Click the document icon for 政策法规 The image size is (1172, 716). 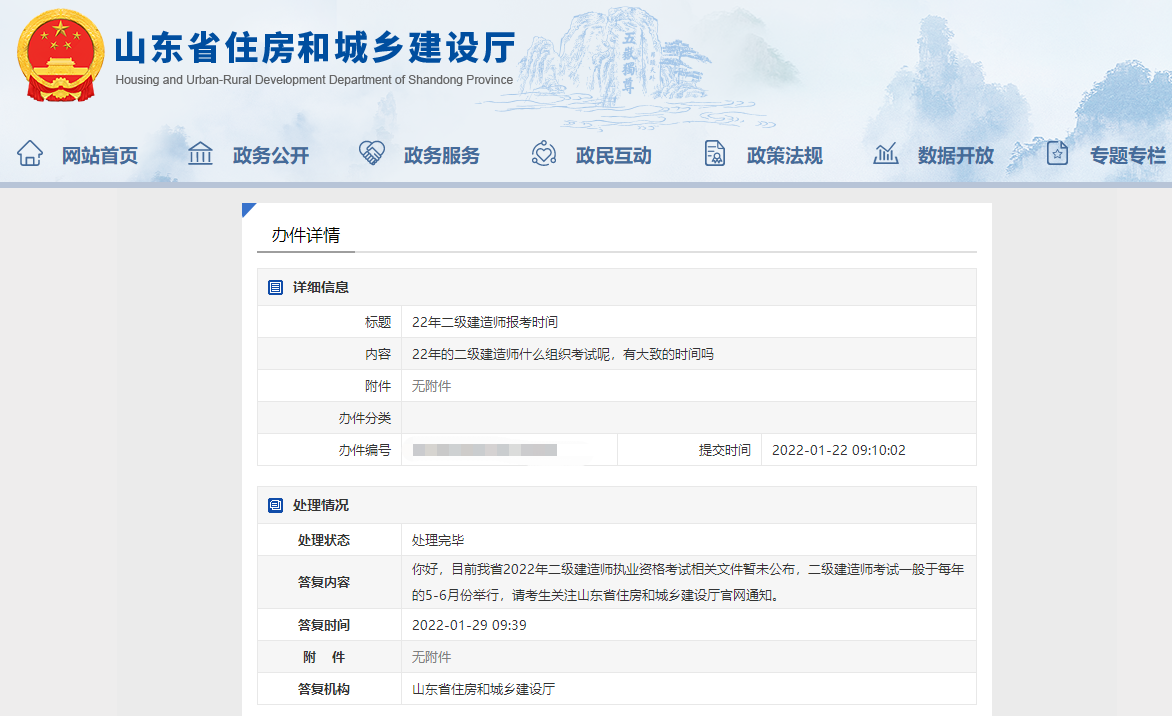714,152
